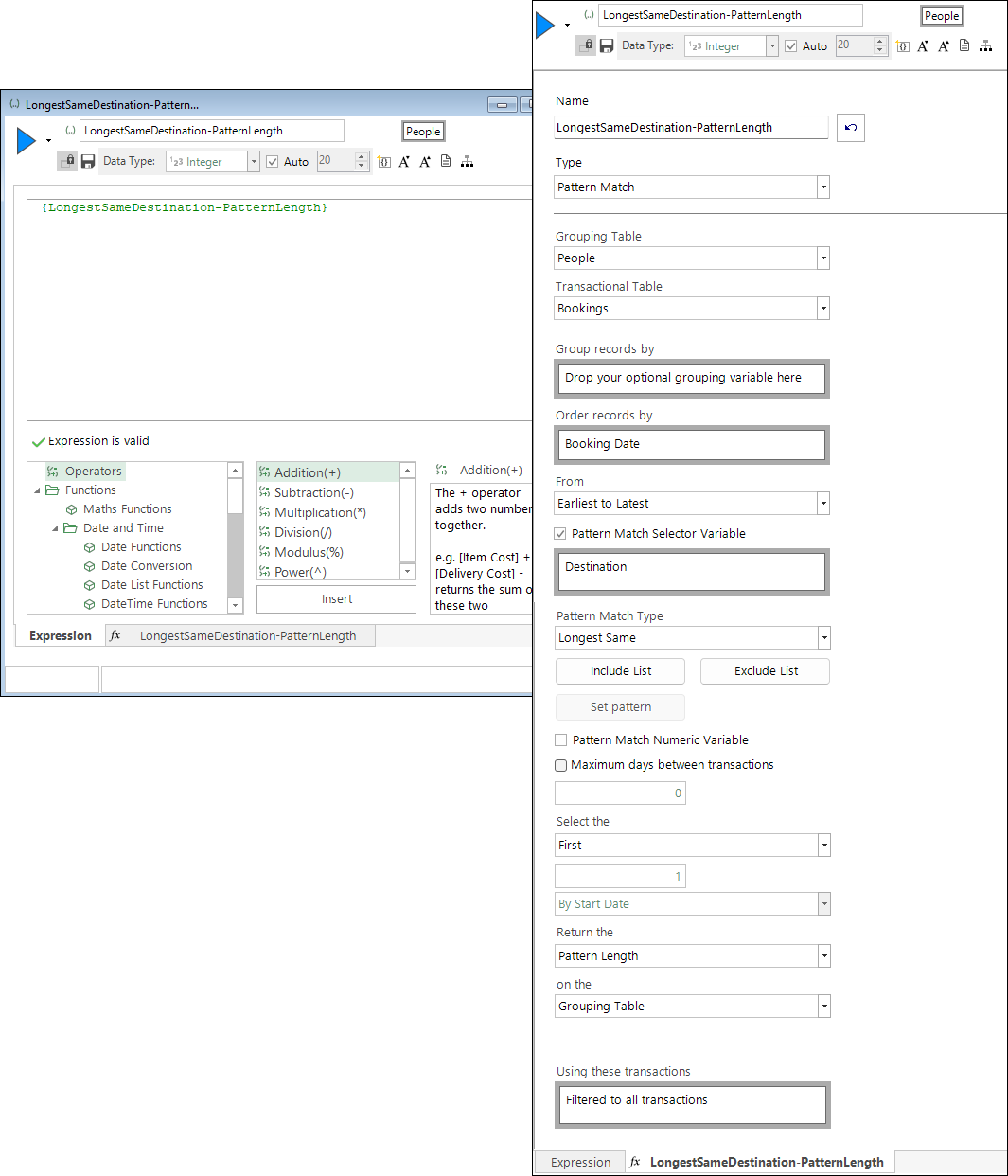Toggle Auto checkbox in left window
This screenshot has height=1176, width=1008.
273,162
